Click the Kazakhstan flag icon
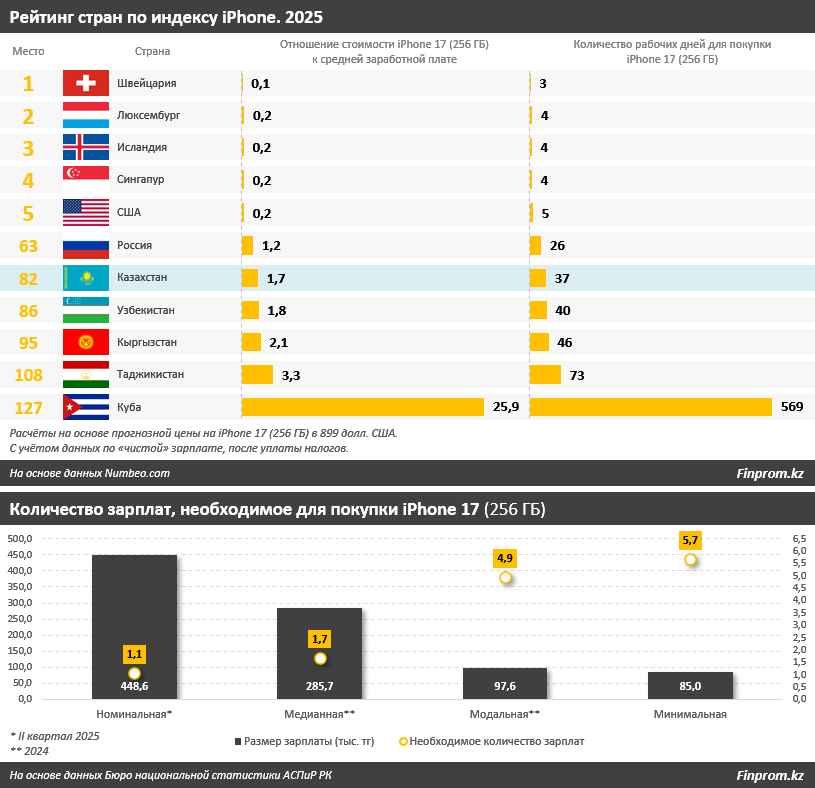The height and width of the screenshot is (788, 815). click(x=86, y=278)
